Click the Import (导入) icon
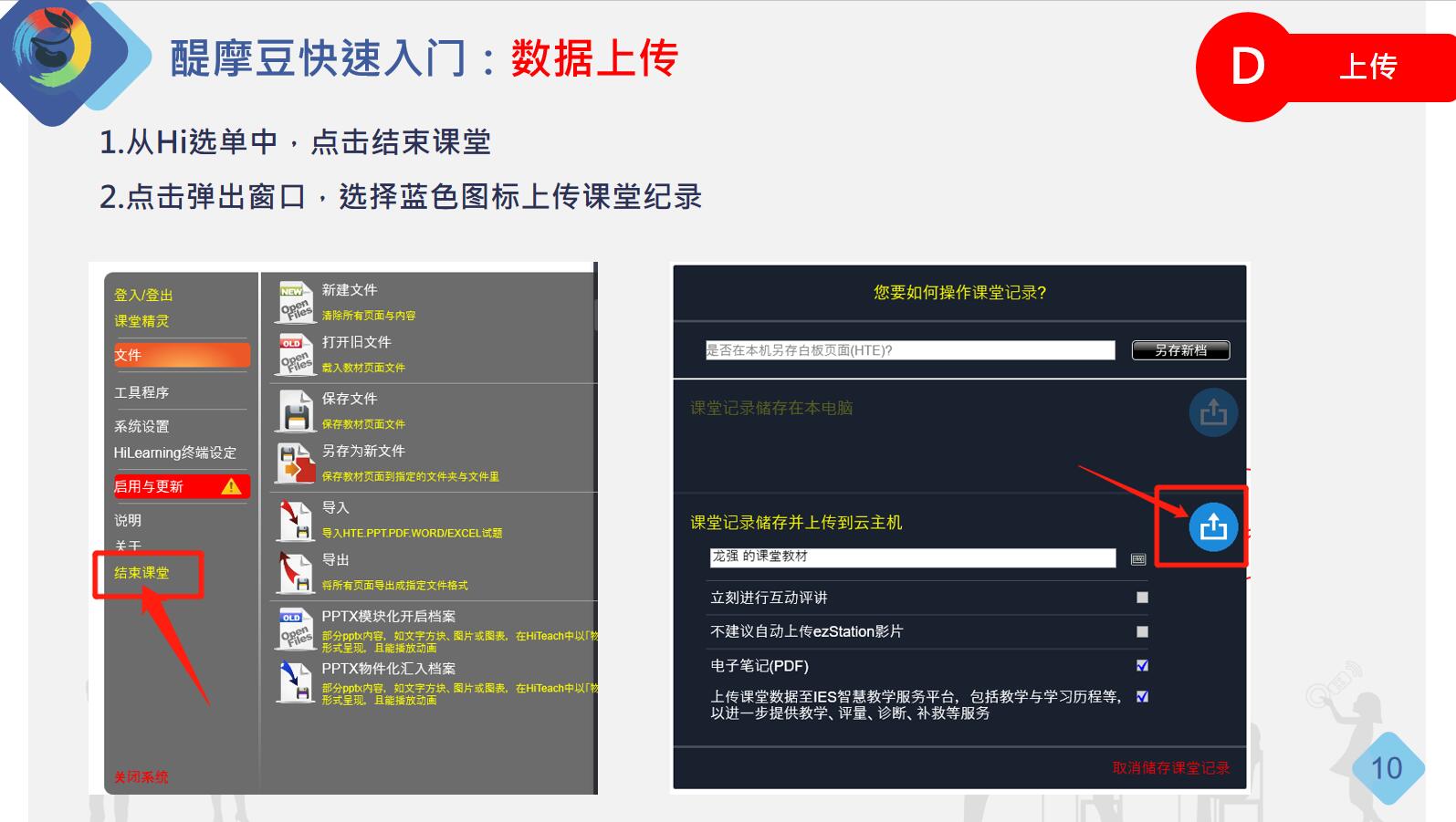1456x822 pixels. (x=295, y=520)
